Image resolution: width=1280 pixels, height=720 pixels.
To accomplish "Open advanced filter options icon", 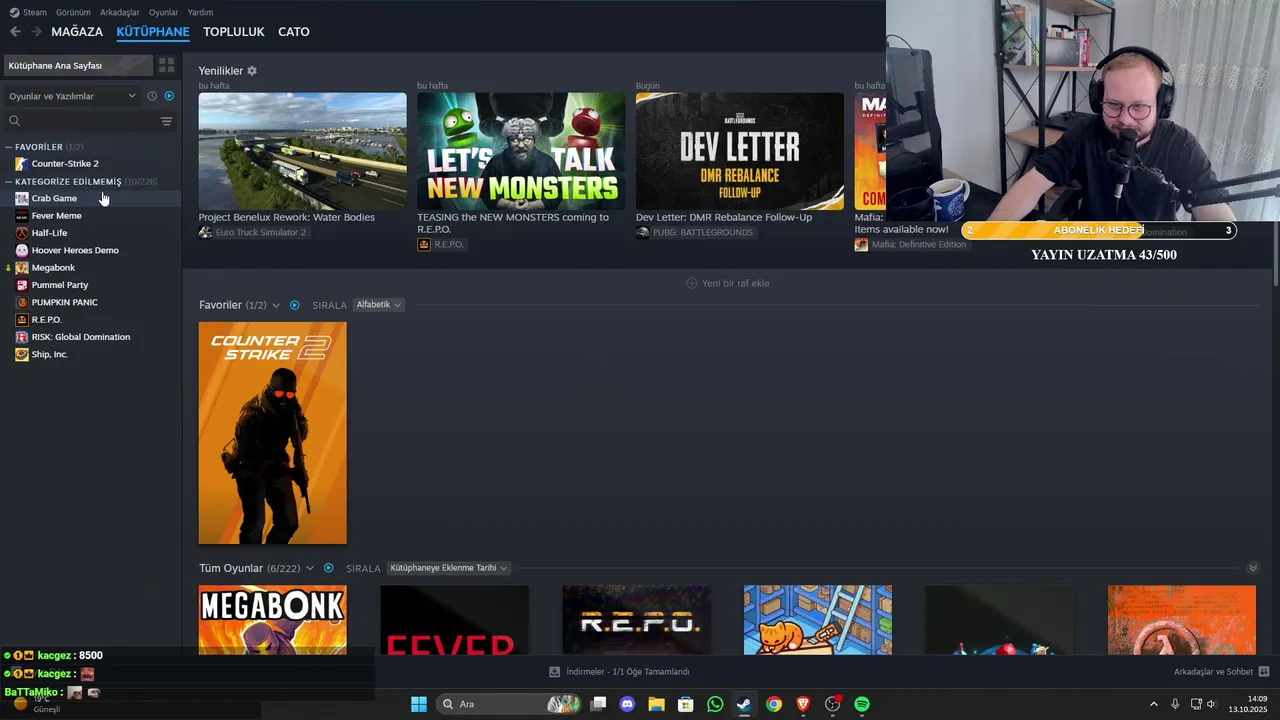I will coord(167,121).
